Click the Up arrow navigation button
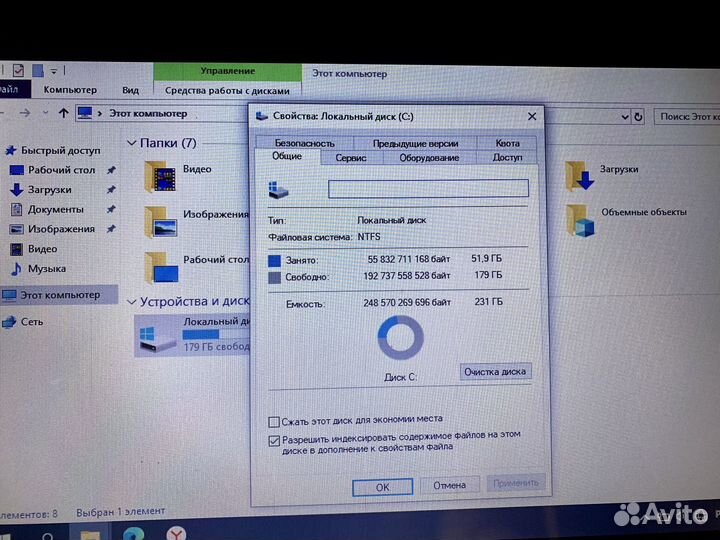The height and width of the screenshot is (540, 720). click(63, 113)
